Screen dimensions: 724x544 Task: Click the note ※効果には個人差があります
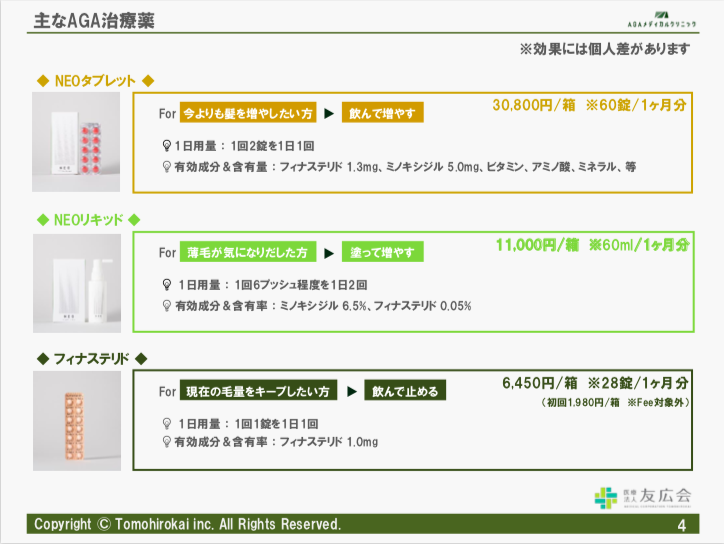pos(604,48)
